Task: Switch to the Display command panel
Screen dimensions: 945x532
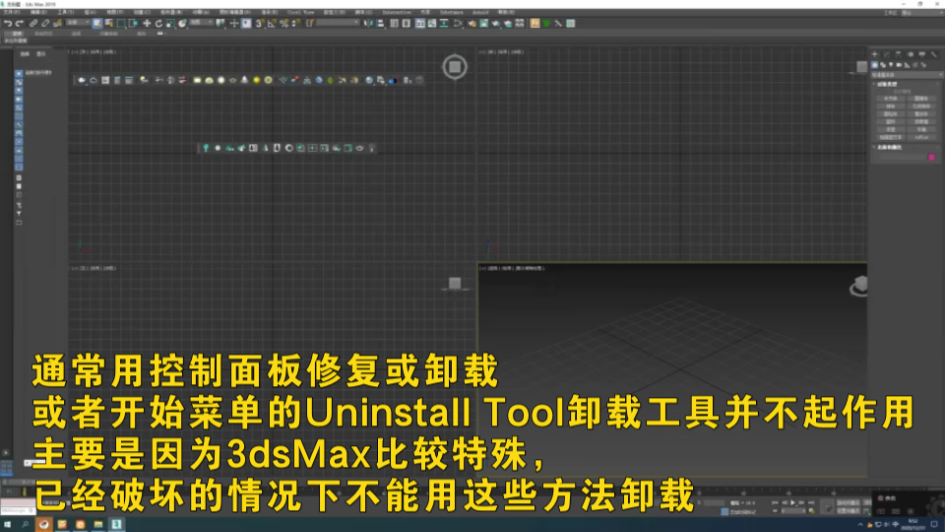Action: point(921,54)
